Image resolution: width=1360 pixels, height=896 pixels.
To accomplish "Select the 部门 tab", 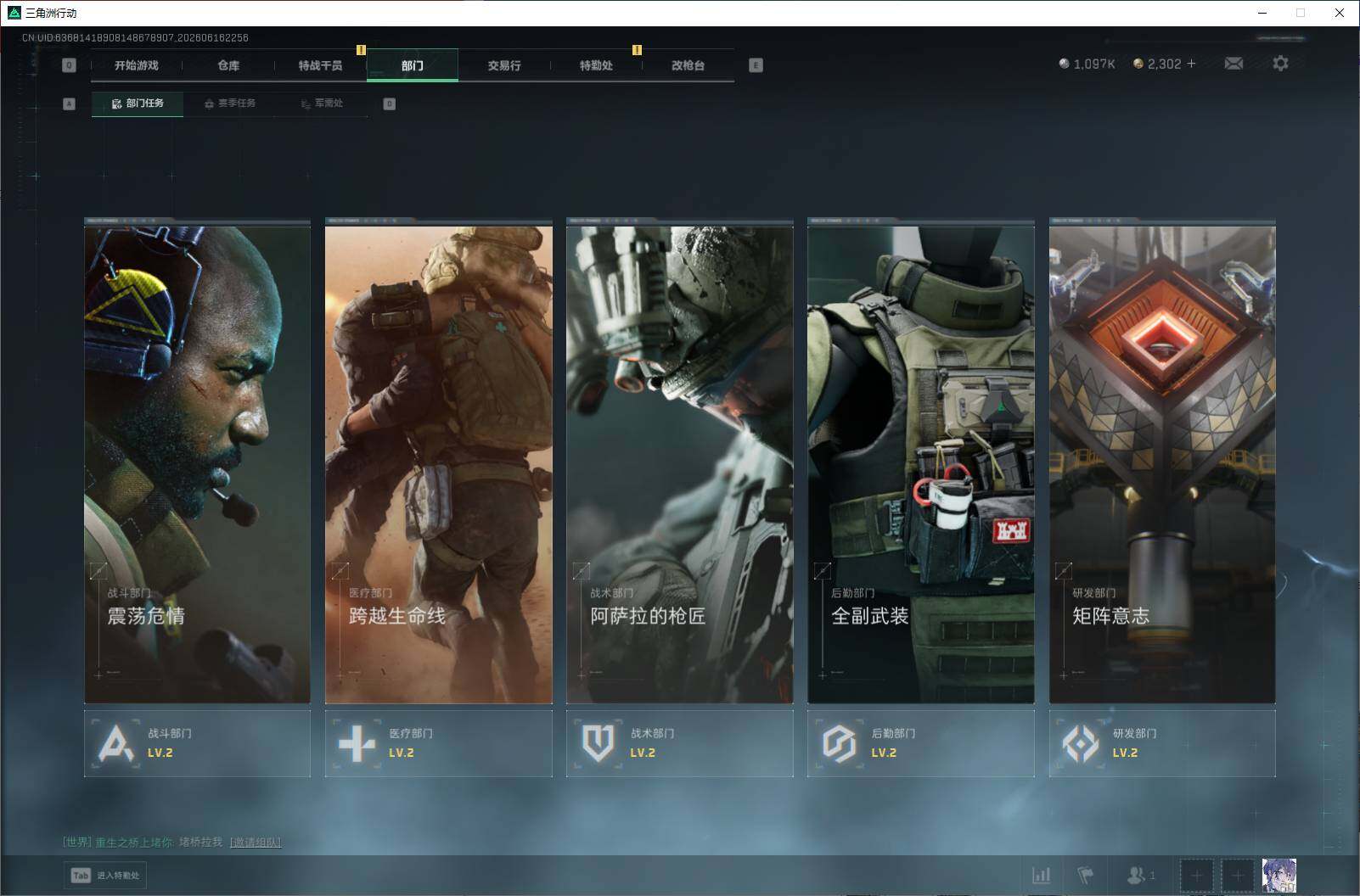I will (413, 65).
